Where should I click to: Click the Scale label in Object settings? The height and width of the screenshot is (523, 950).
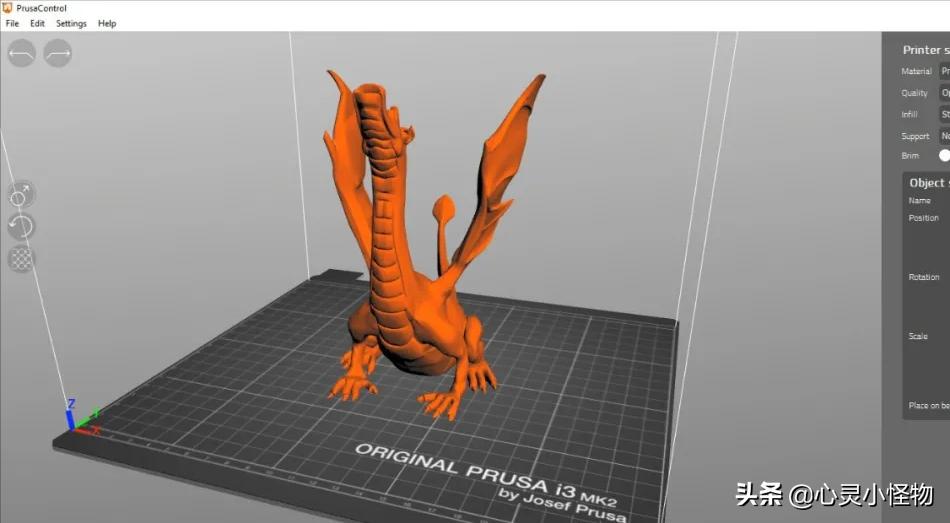point(918,336)
